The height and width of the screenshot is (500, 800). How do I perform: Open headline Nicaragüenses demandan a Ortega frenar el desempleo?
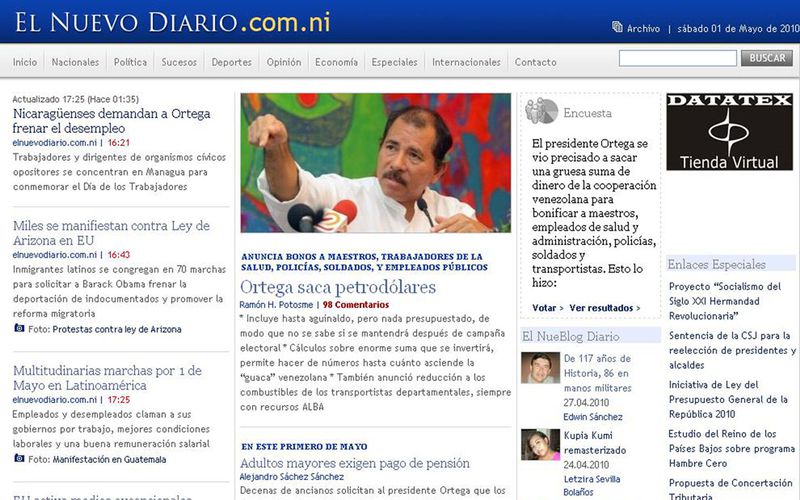click(111, 120)
